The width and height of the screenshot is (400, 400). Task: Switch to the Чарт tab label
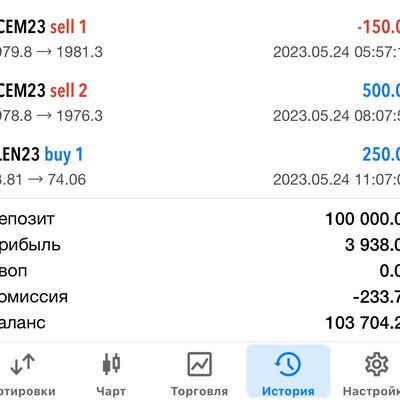[111, 391]
